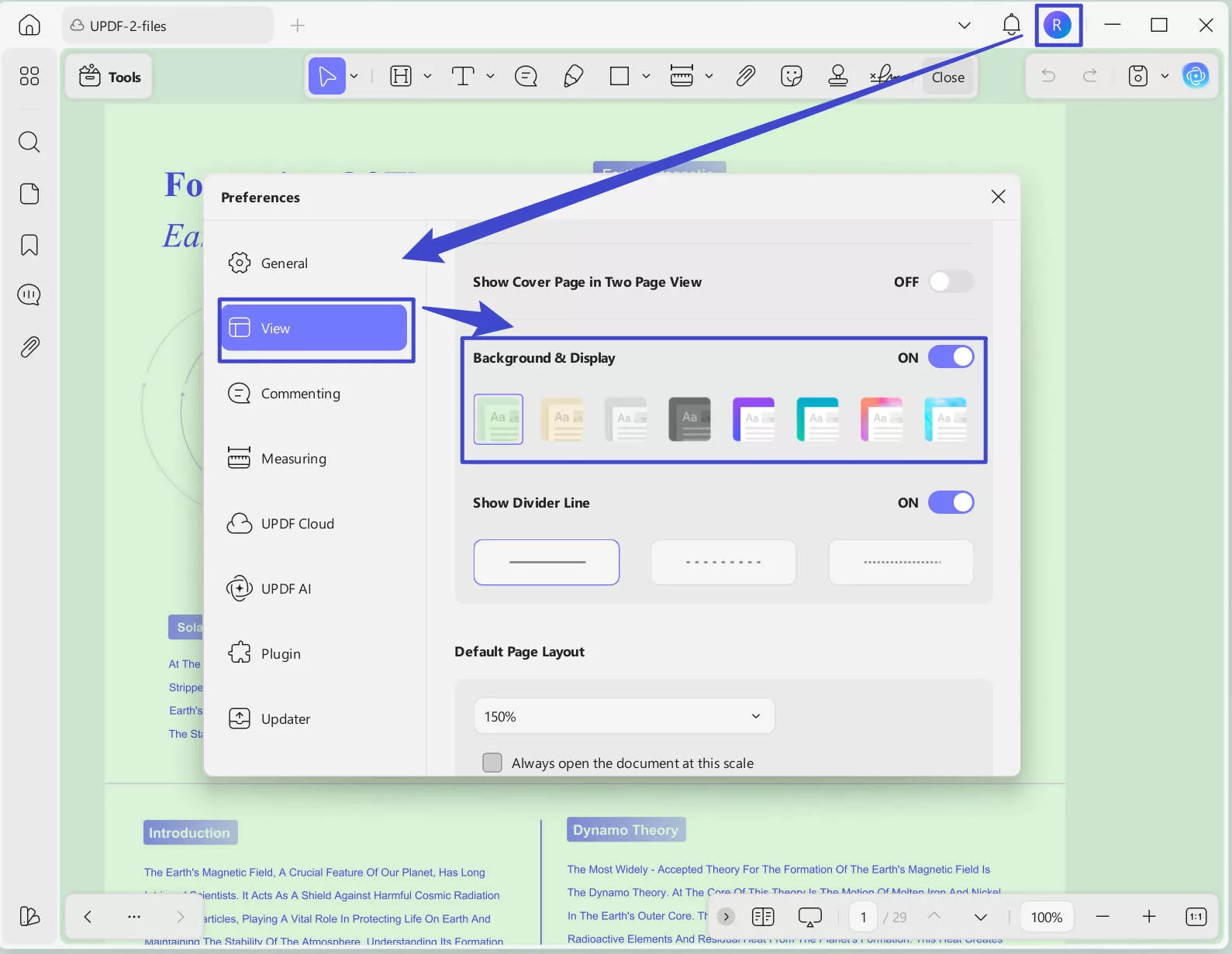Viewport: 1232px width, 954px height.
Task: Select the comment note tool
Action: coord(526,76)
